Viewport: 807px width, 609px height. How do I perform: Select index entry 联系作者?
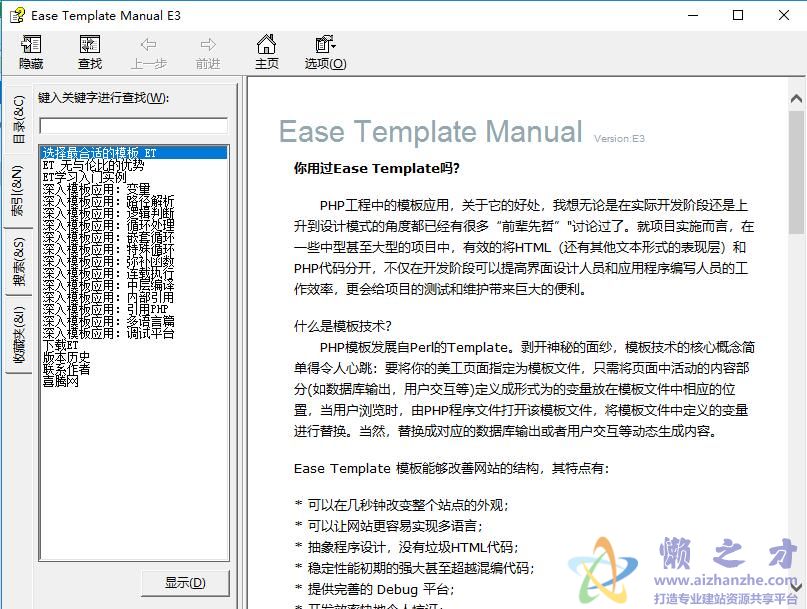click(x=66, y=369)
